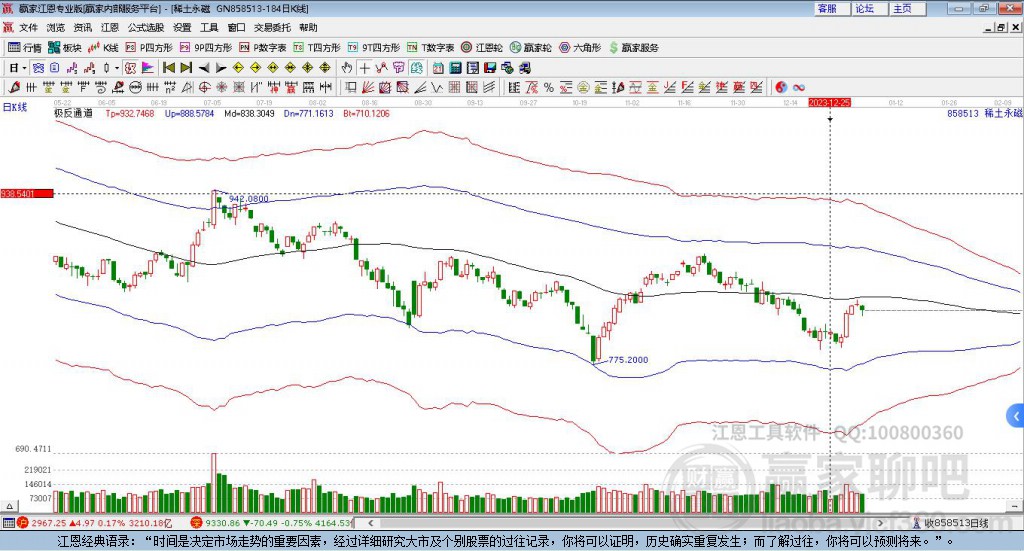Click the 极反通道 indicator name
1024x551 pixels.
(73, 113)
